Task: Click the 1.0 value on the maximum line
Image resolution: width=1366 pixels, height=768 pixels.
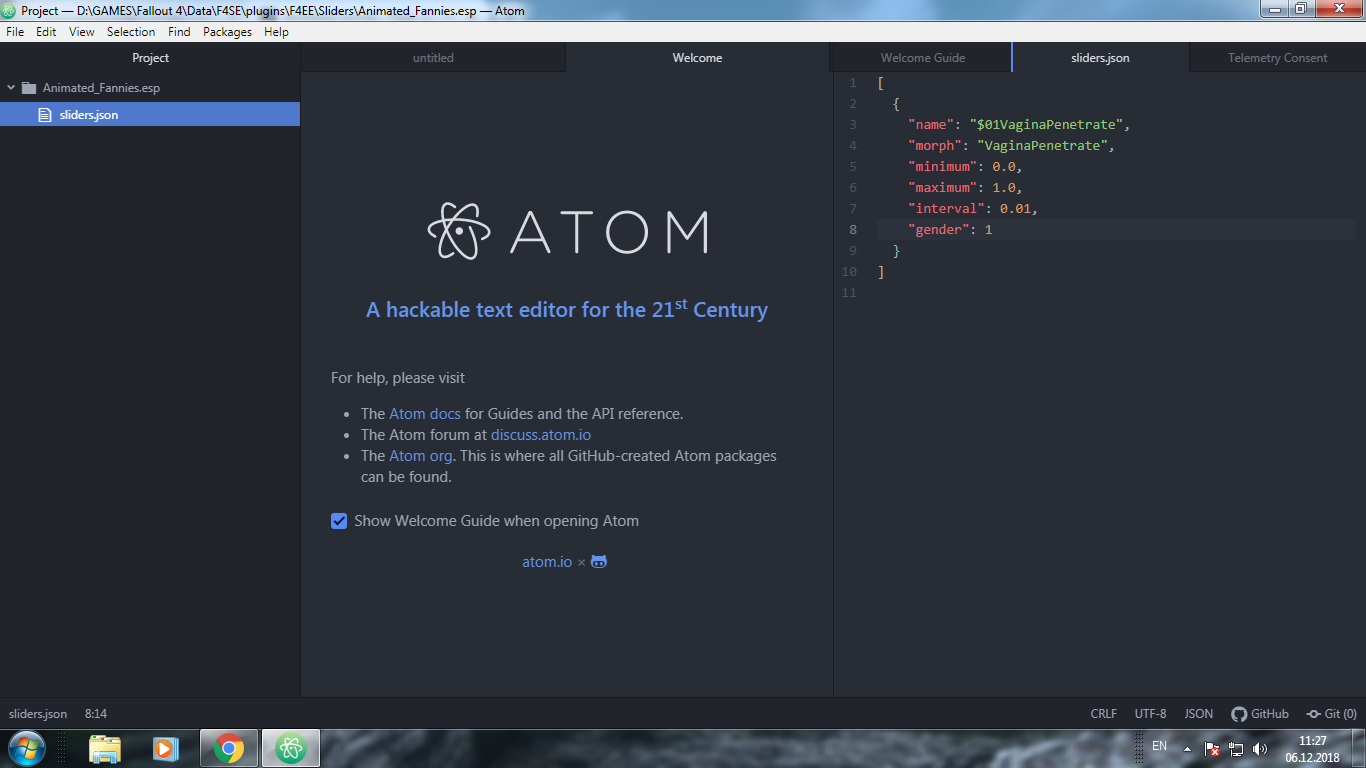Action: (x=1004, y=188)
